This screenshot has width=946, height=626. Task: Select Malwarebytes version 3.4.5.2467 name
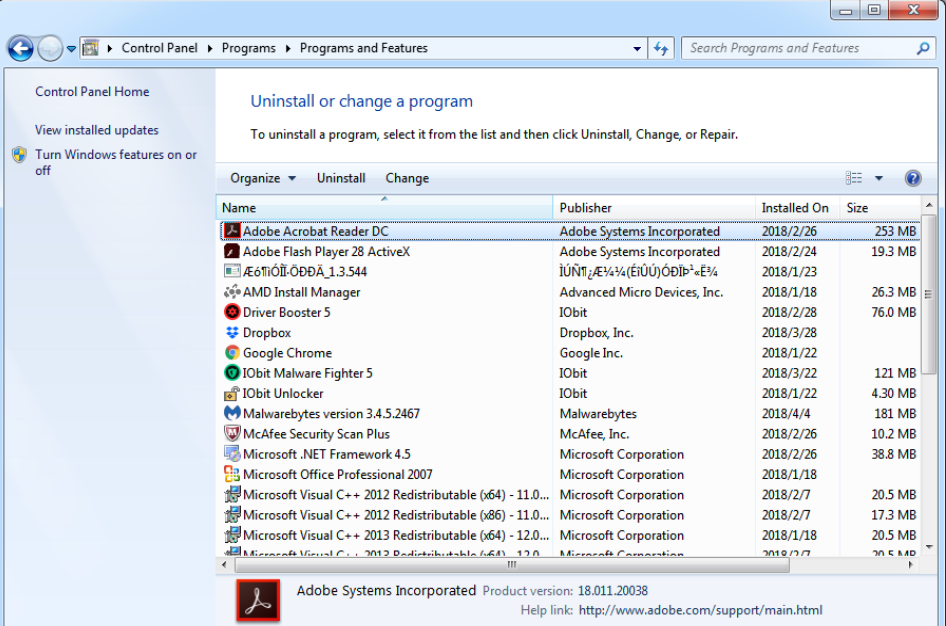(331, 414)
